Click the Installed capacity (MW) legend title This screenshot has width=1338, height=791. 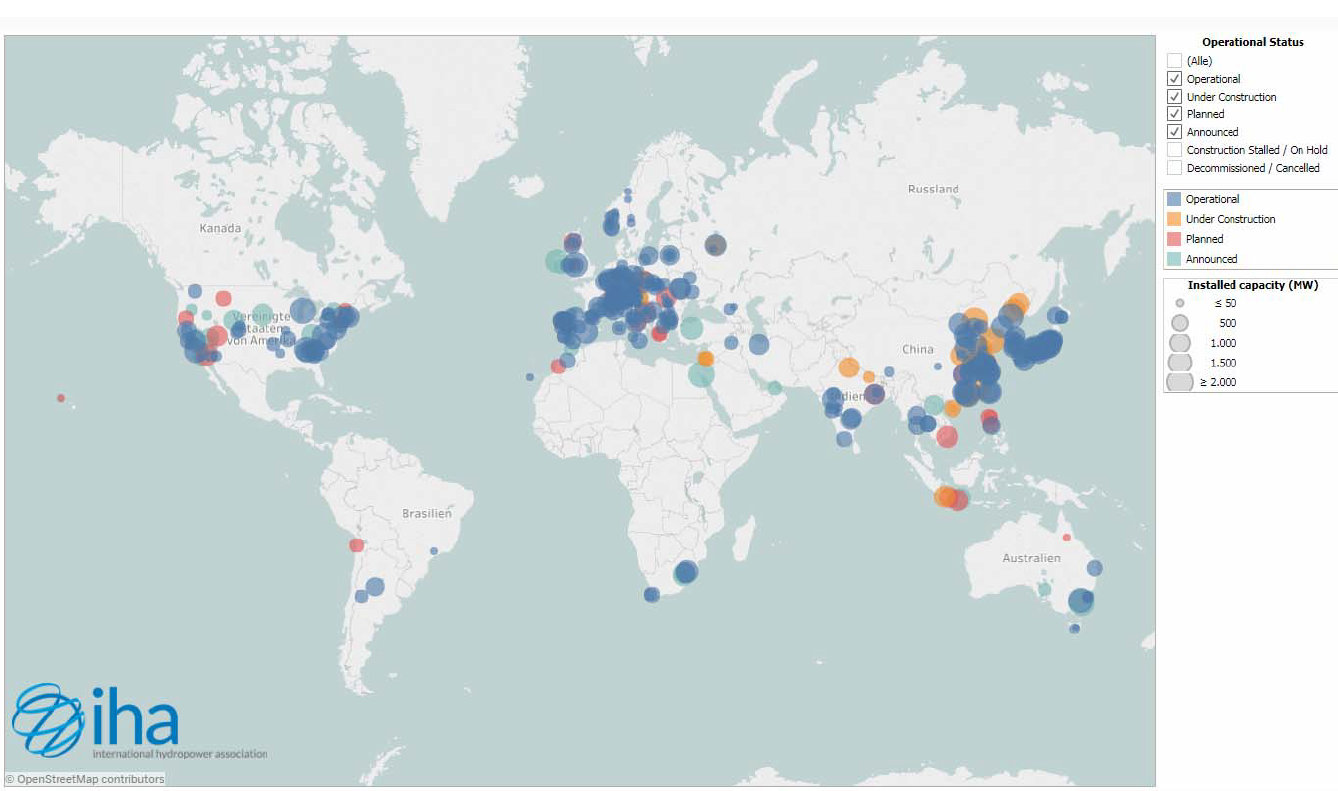(x=1251, y=285)
